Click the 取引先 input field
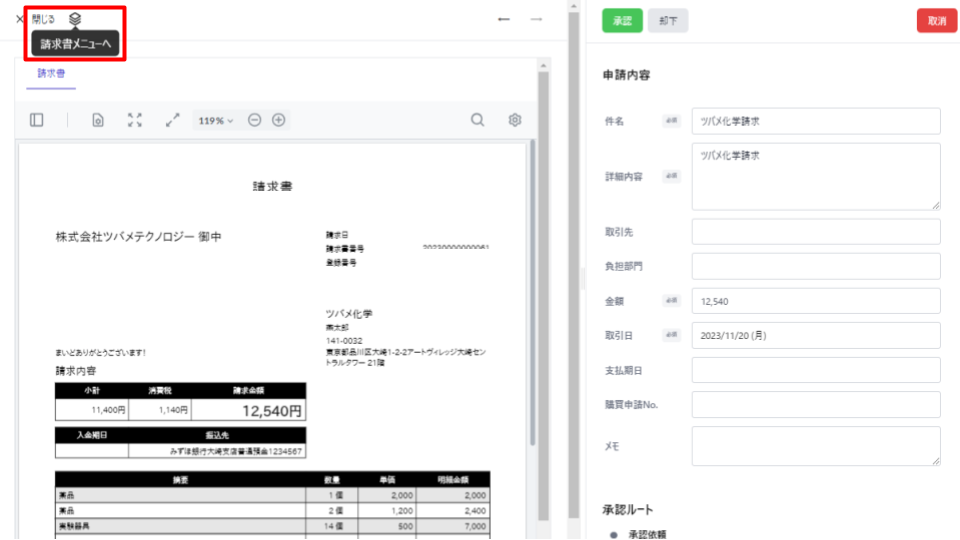 tap(815, 231)
